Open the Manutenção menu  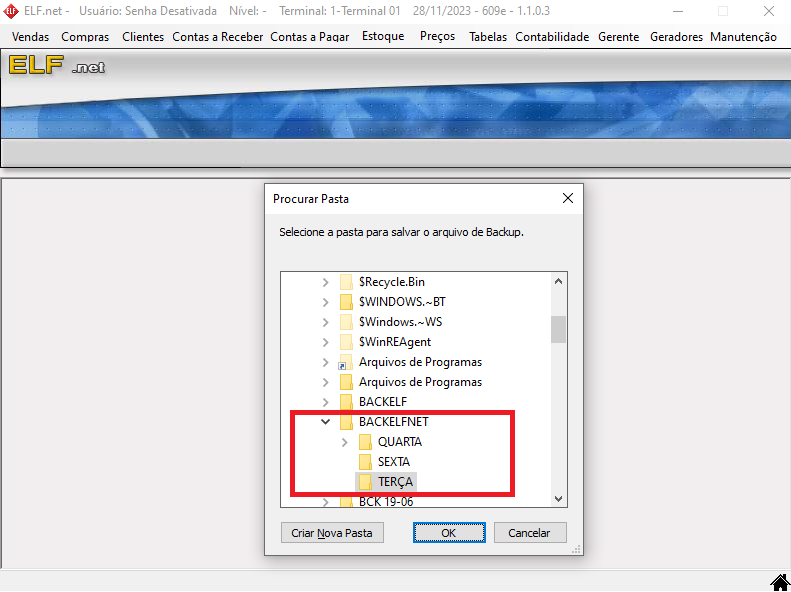[743, 37]
